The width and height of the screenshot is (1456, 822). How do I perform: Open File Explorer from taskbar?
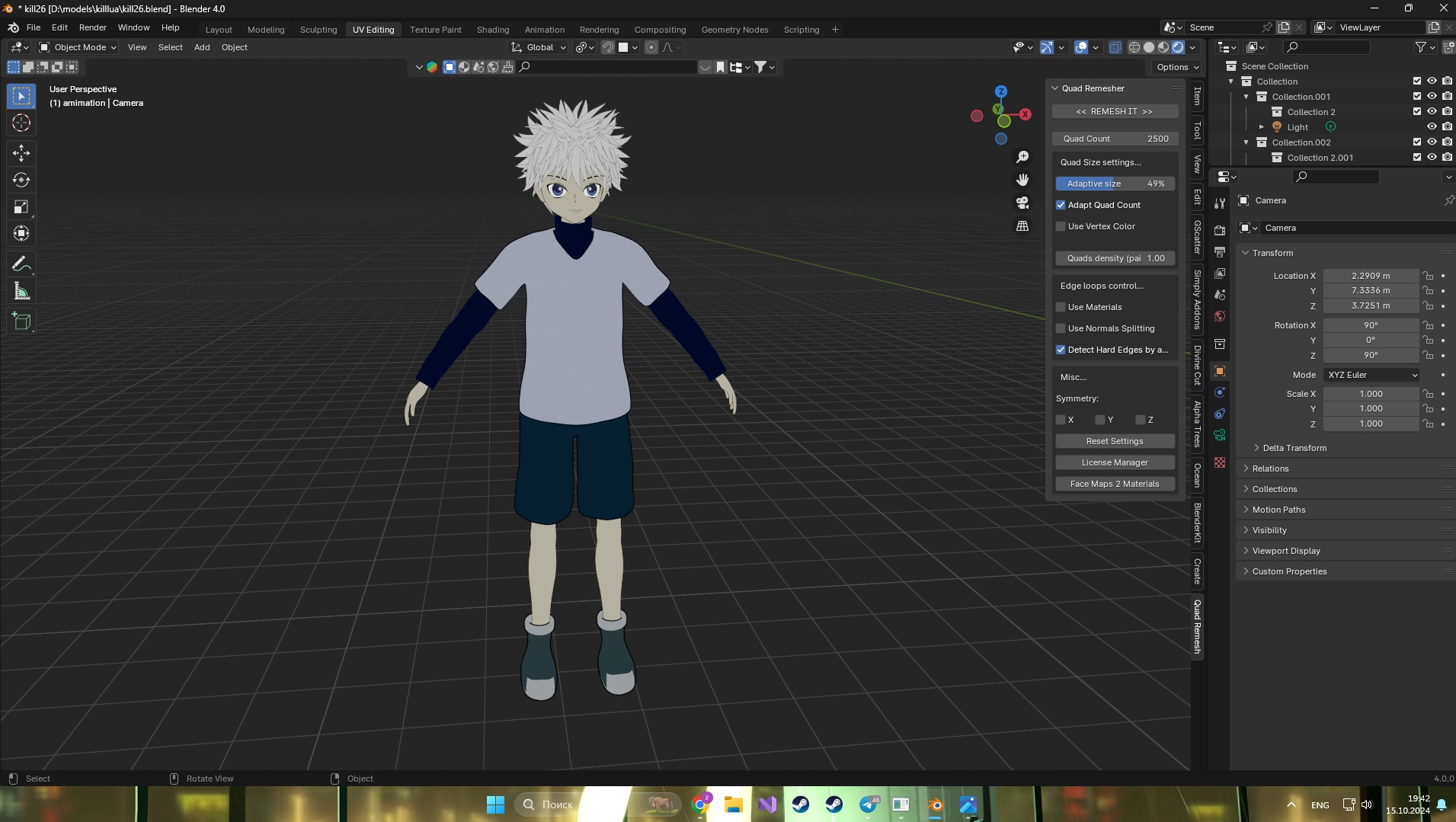tap(734, 804)
